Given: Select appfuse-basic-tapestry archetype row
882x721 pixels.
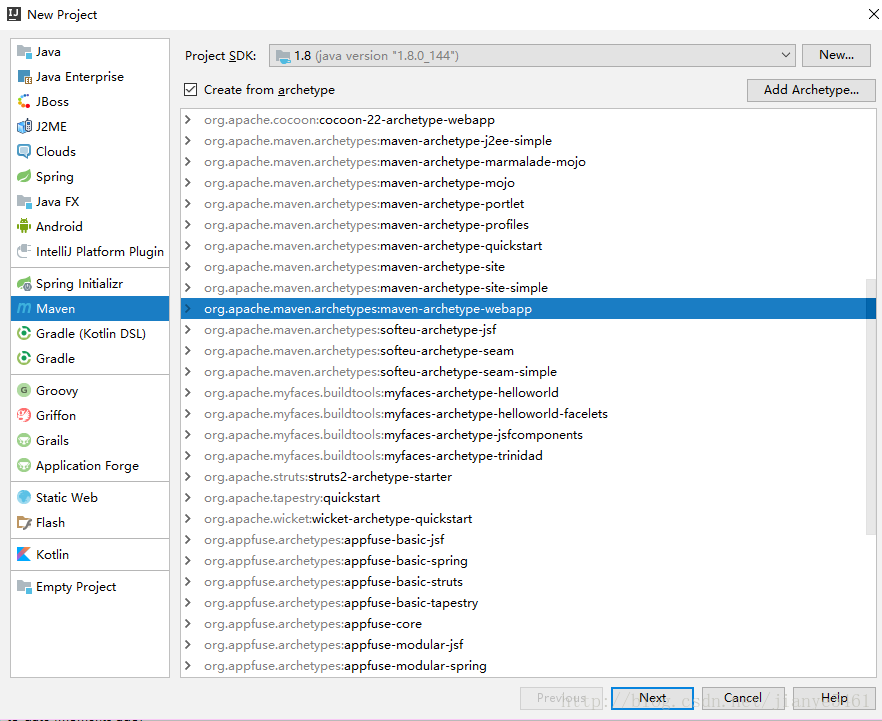Looking at the screenshot, I should [x=528, y=603].
